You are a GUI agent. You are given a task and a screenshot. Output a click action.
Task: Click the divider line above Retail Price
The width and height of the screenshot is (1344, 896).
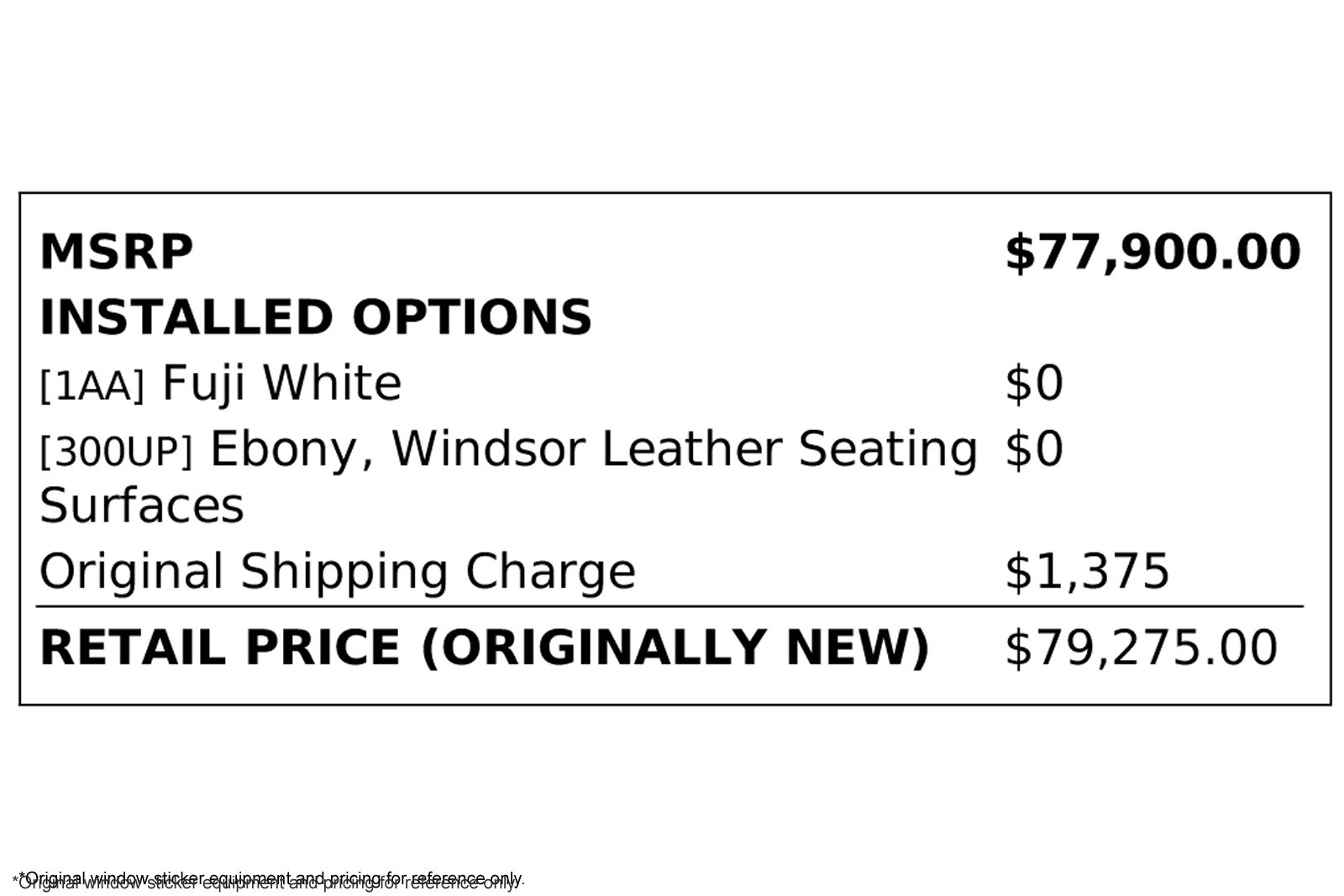pos(669,605)
